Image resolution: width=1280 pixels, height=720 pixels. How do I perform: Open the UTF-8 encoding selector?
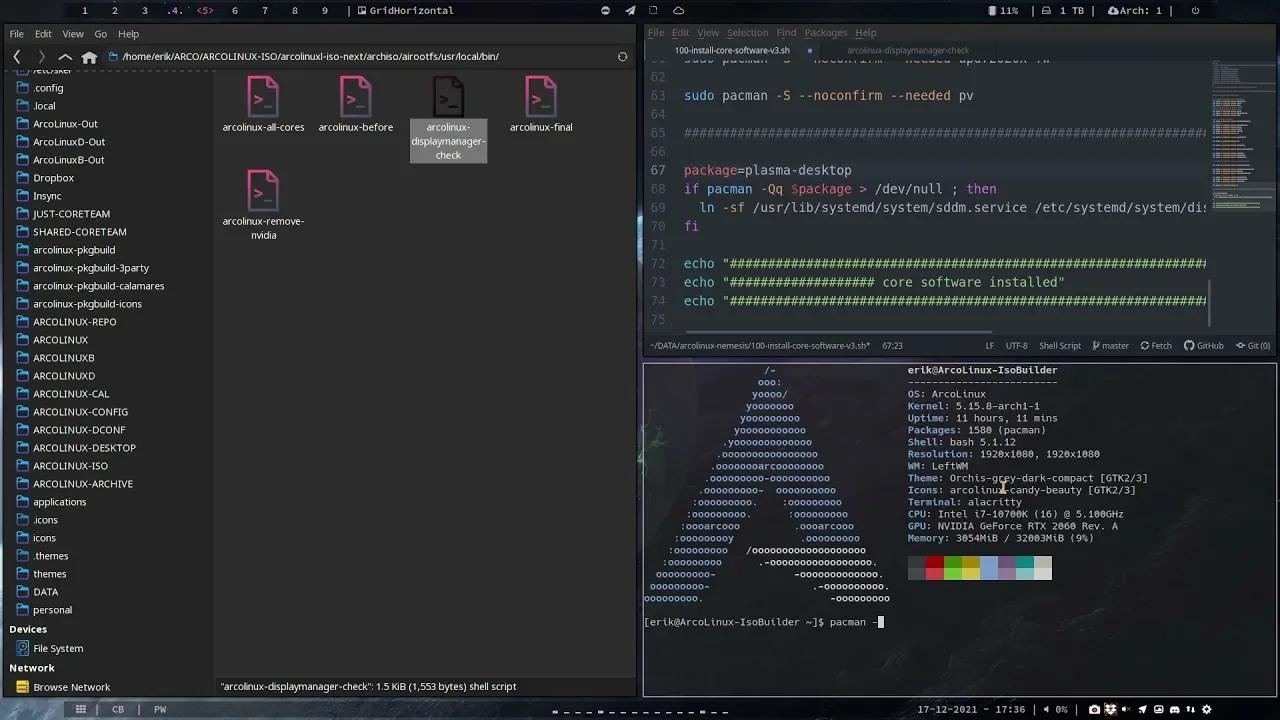click(1016, 345)
